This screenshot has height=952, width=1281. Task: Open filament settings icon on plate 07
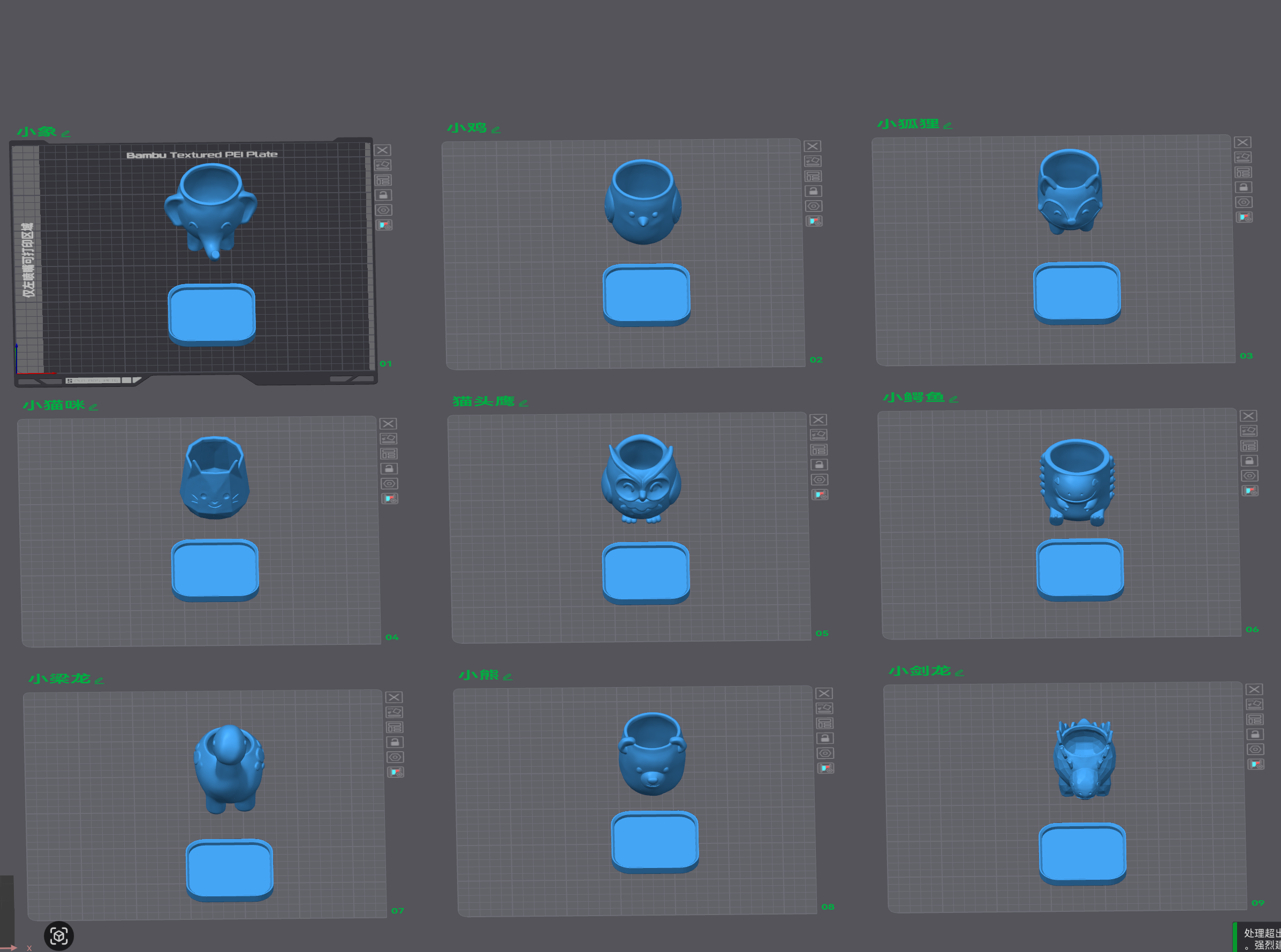click(396, 773)
